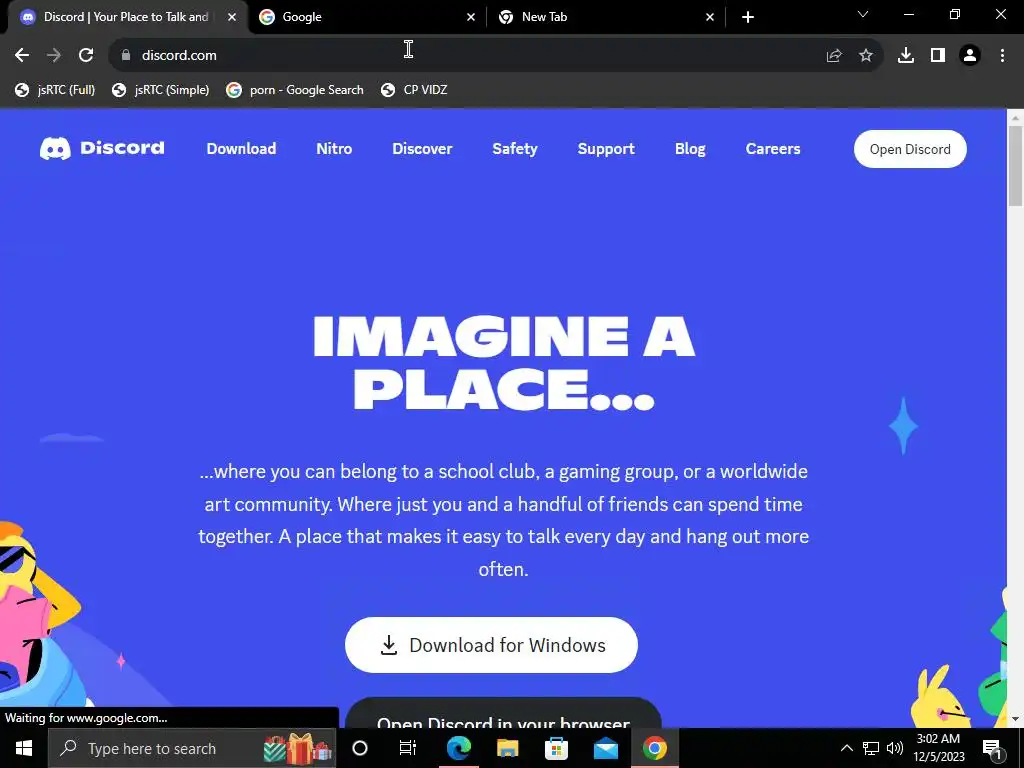The image size is (1024, 768).
Task: Go back using the browser back arrow
Action: (x=22, y=56)
